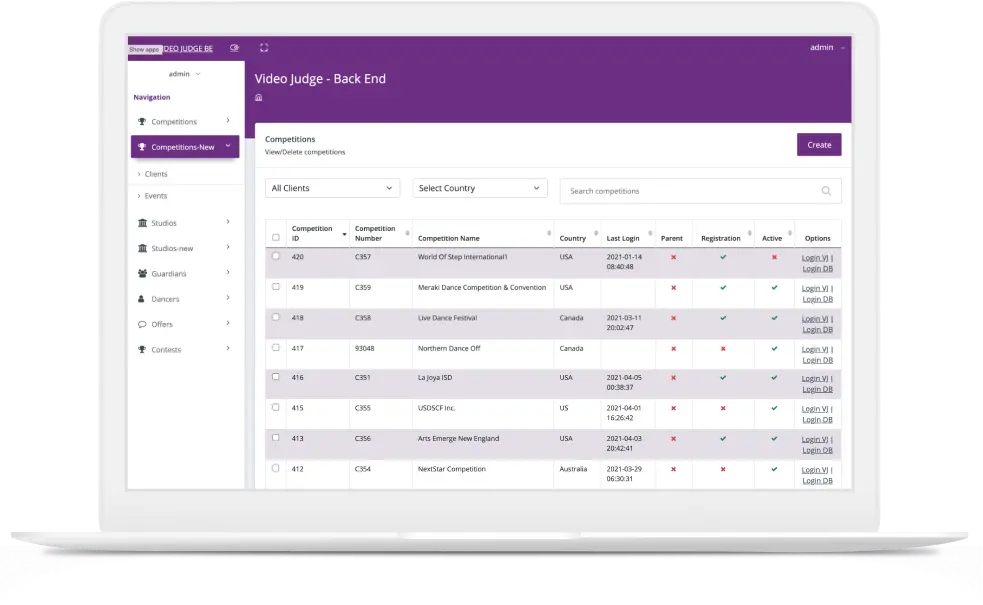Click Login VJ link for World Of Step International
This screenshot has height=605, width=983.
coord(815,258)
